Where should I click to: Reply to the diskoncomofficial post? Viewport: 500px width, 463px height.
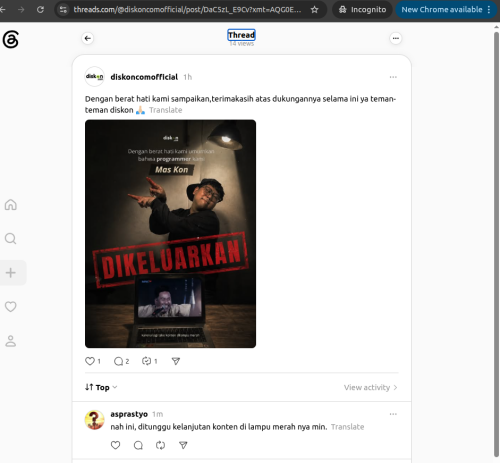[118, 361]
